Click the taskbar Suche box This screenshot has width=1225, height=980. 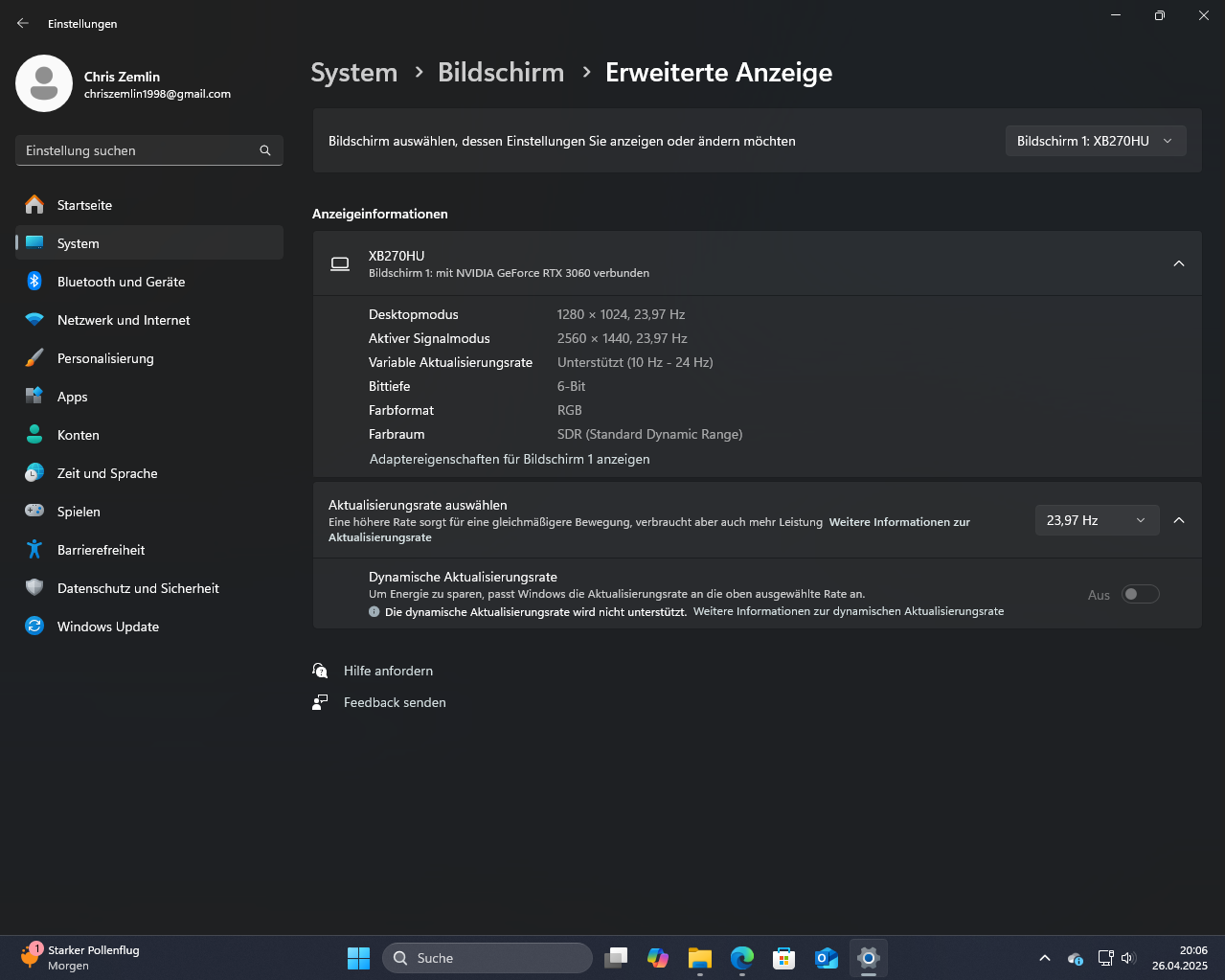click(x=488, y=958)
